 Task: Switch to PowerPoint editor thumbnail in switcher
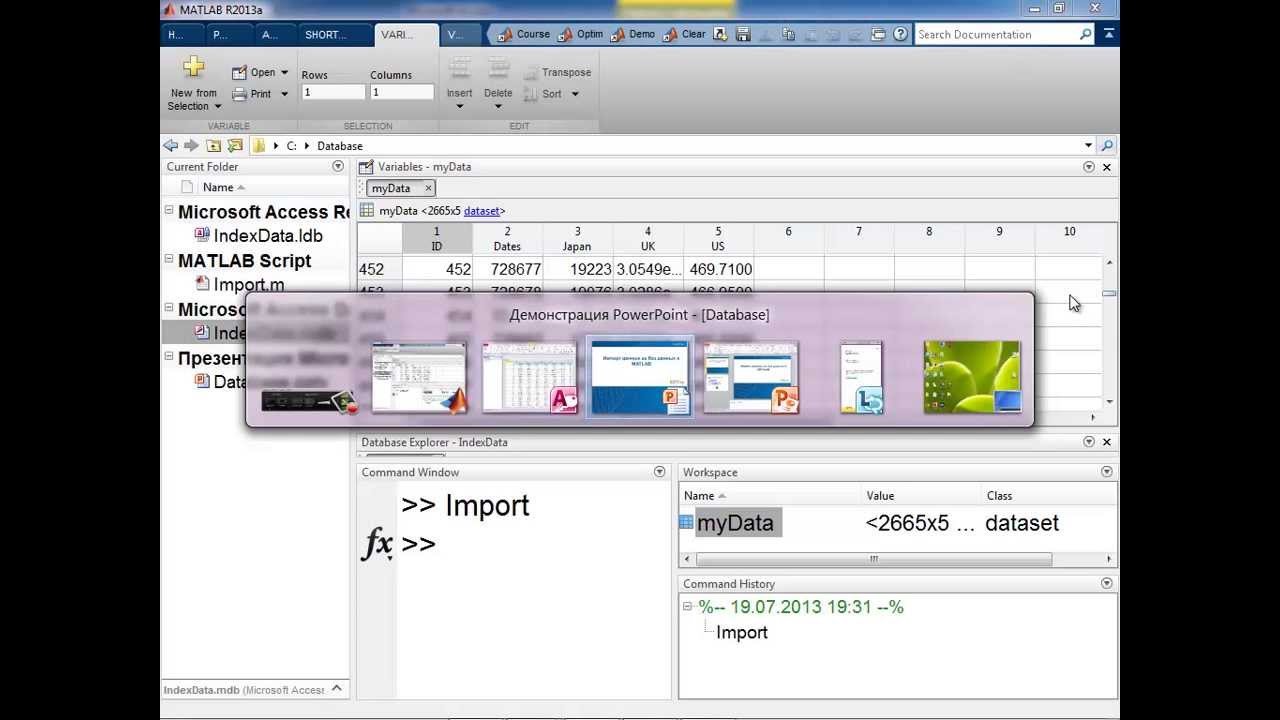click(751, 377)
